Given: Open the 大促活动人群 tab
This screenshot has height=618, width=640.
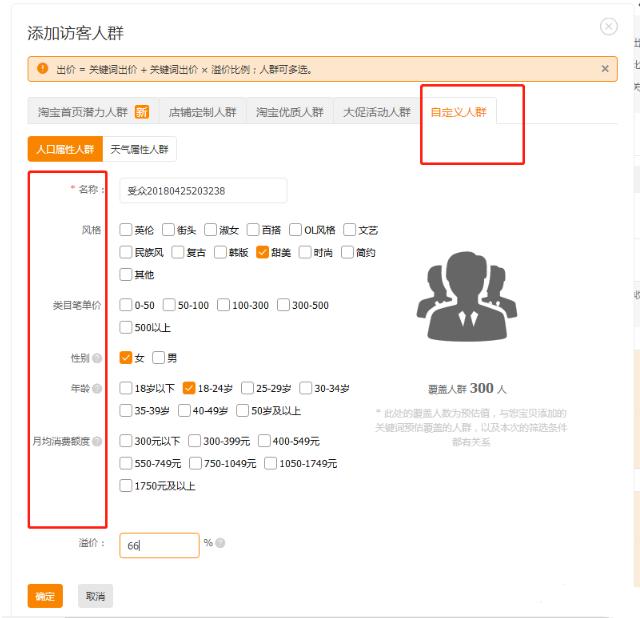Looking at the screenshot, I should pyautogui.click(x=376, y=111).
